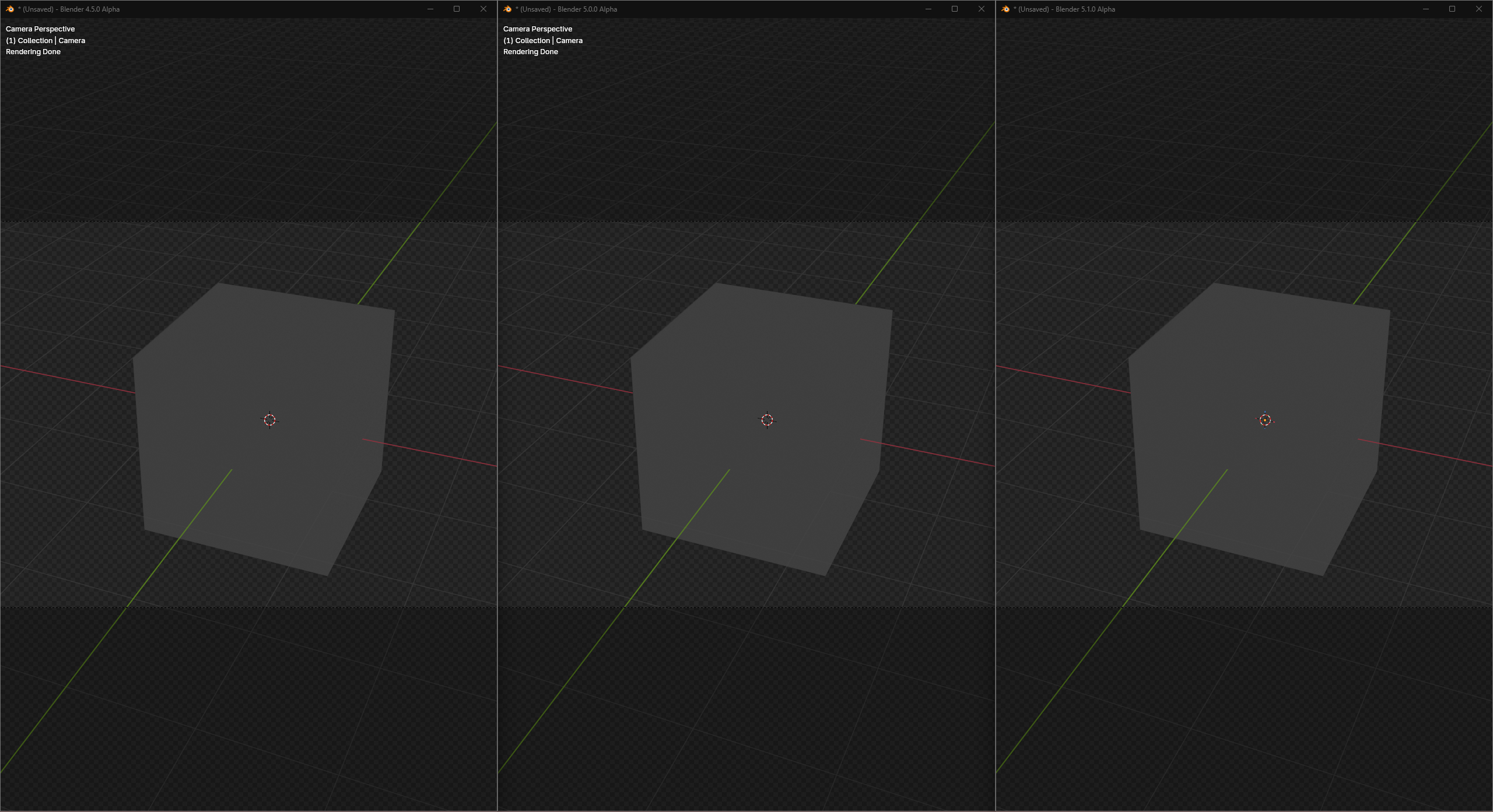The width and height of the screenshot is (1493, 812).
Task: Click 'Rendering Done' status in the 5.0.0 window
Action: [x=531, y=52]
